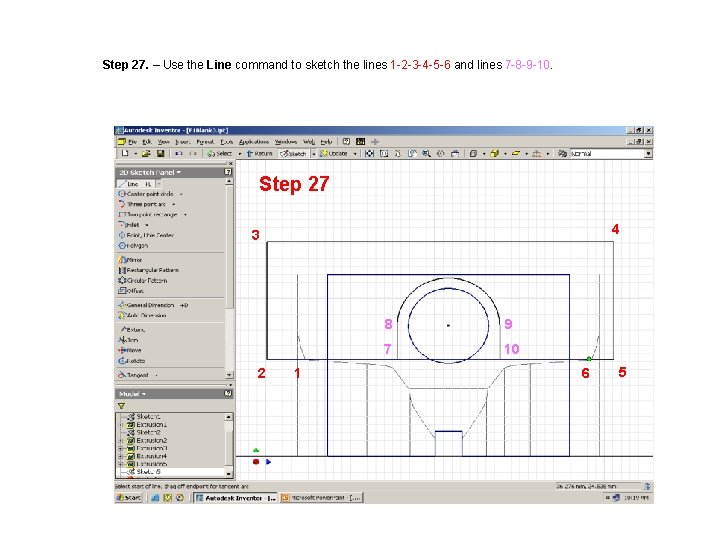This screenshot has height=540, width=720.
Task: Click the Auto Dimension tool
Action: [x=142, y=315]
